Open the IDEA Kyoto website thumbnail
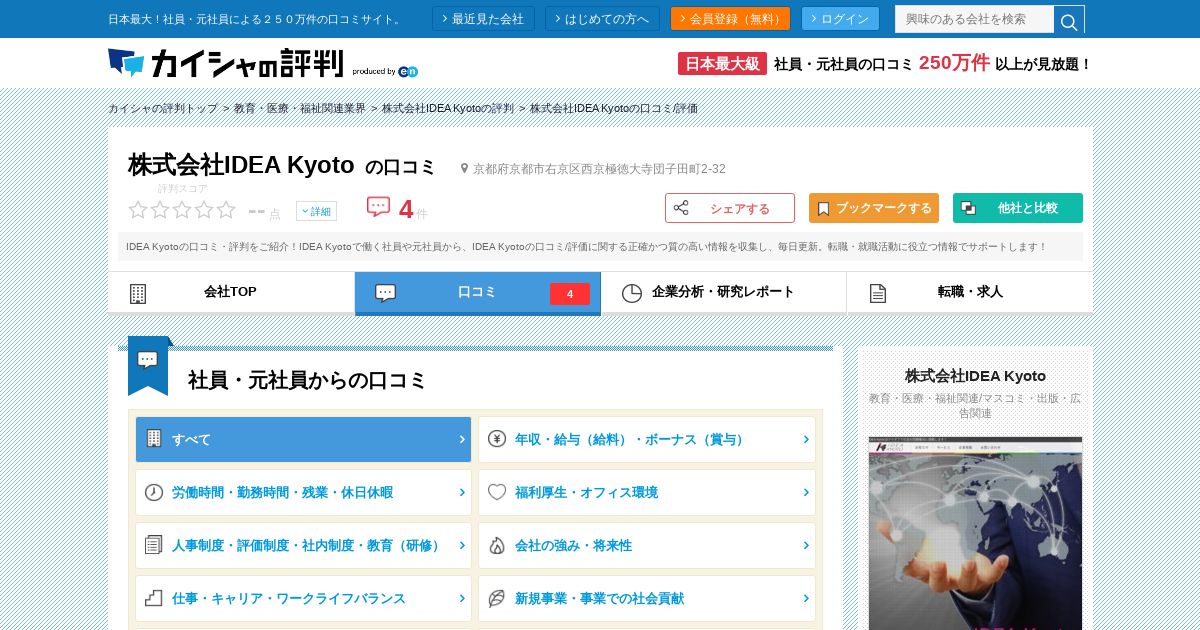 click(x=975, y=533)
